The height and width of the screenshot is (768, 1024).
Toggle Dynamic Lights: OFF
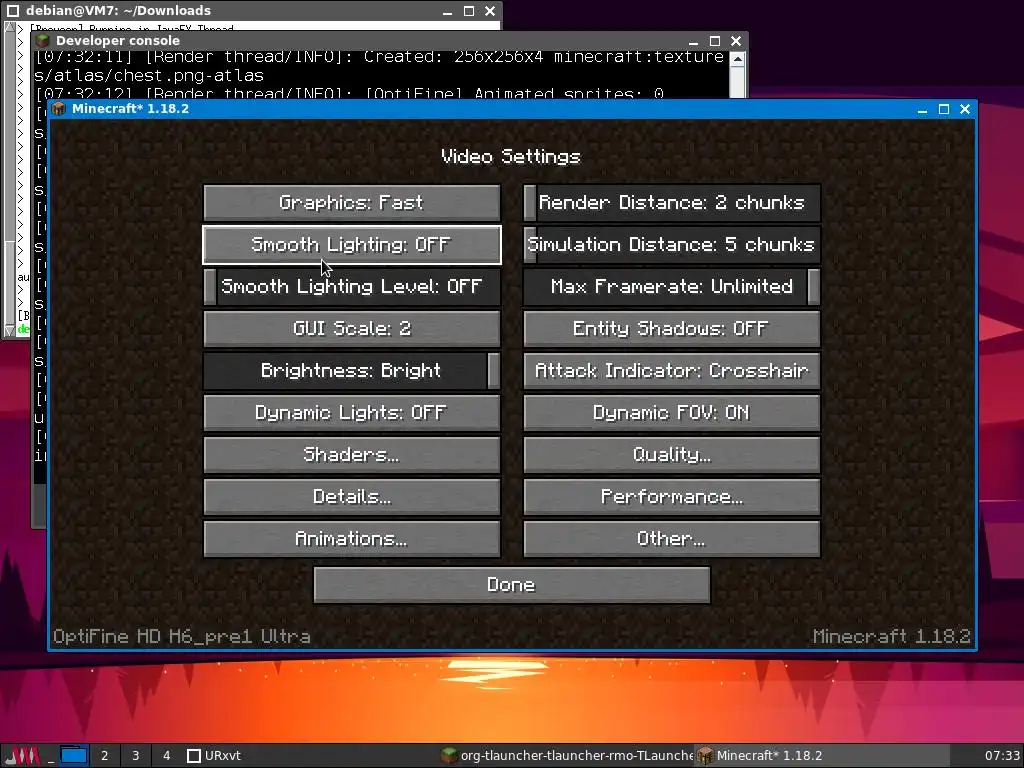pyautogui.click(x=352, y=413)
